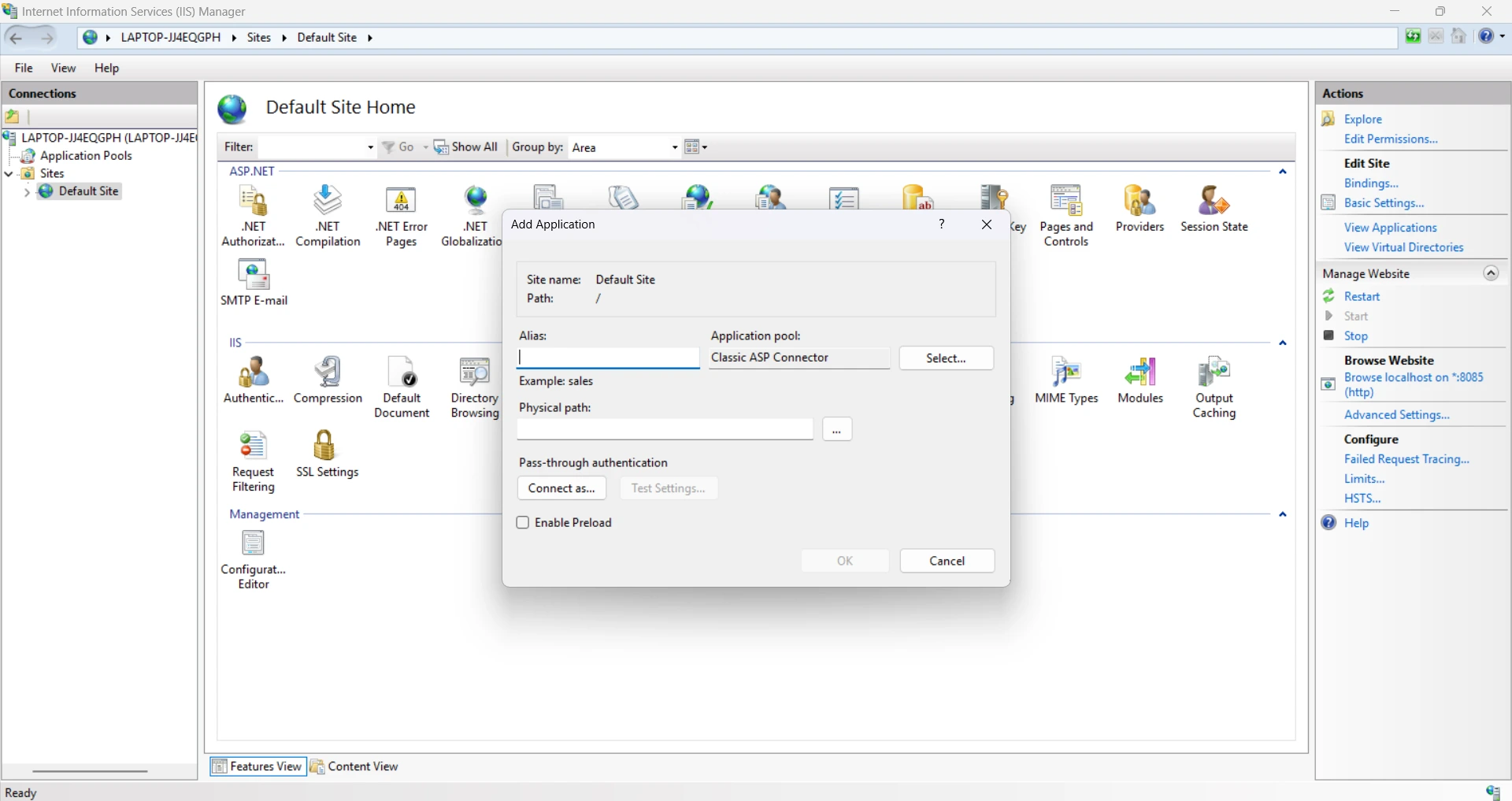Click the Physical path input field
Viewport: 1512px width, 801px height.
[665, 429]
